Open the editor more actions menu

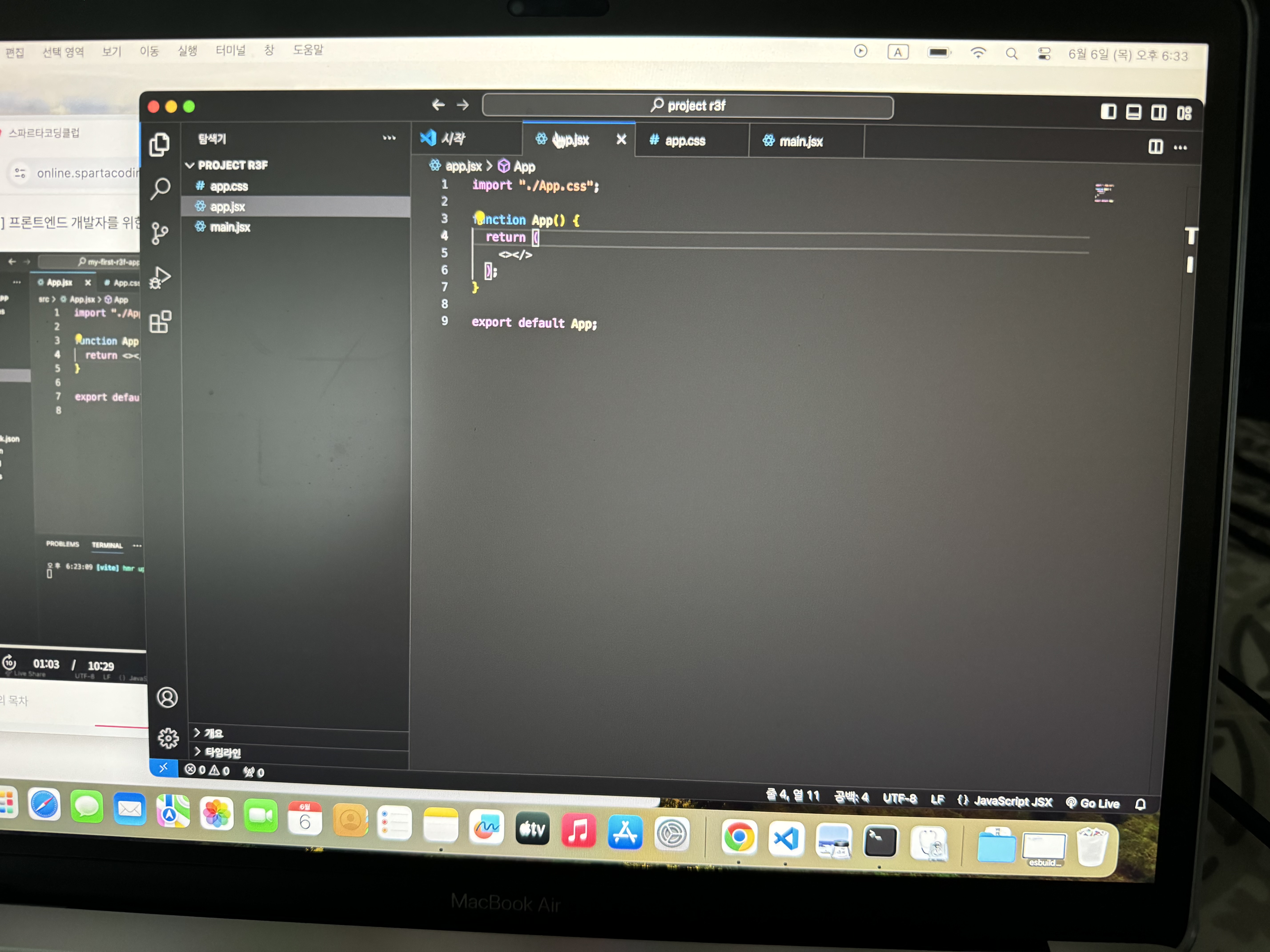pos(1180,148)
